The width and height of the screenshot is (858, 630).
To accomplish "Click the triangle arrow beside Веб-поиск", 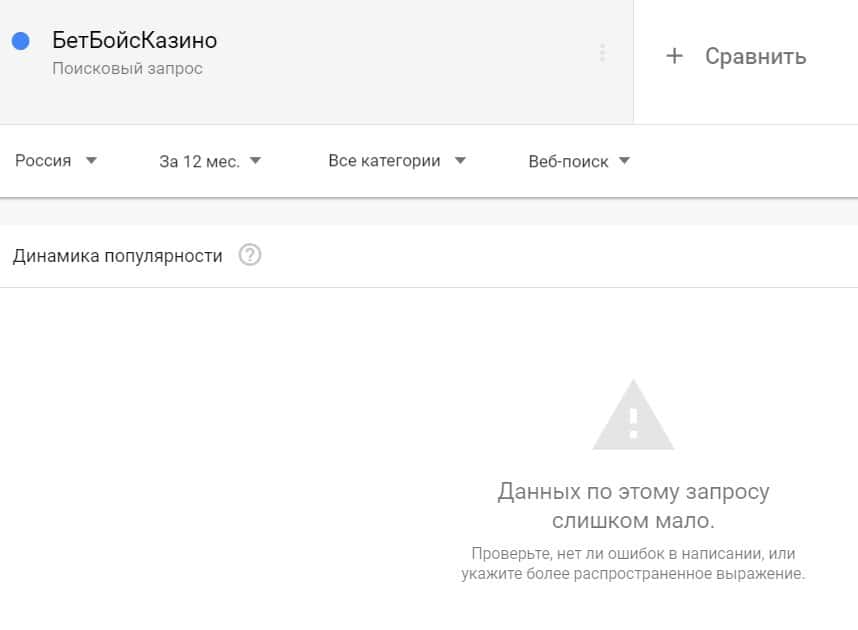I will [x=624, y=160].
